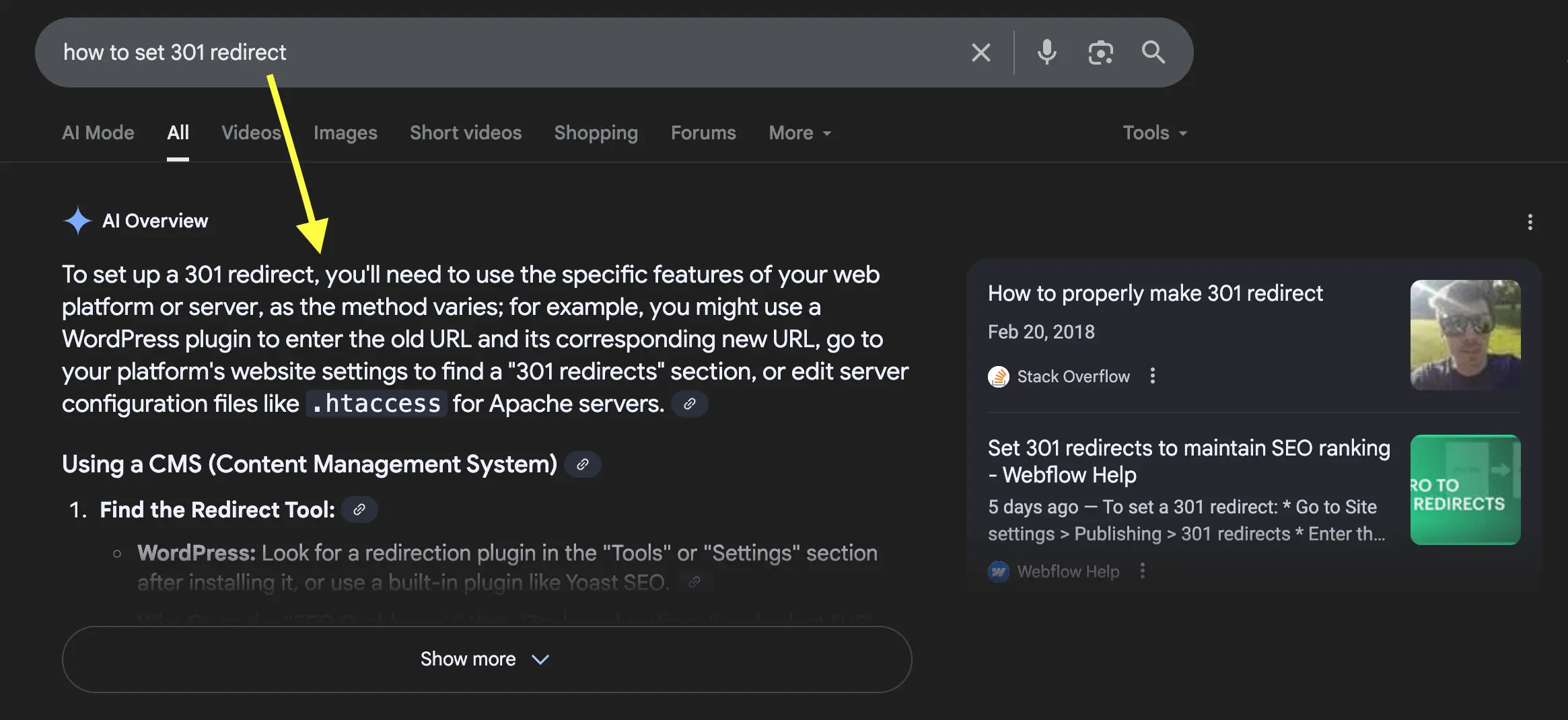Screen dimensions: 1568x720
Task: Open Set 301 redirects Webflow Help result
Action: [x=1188, y=462]
